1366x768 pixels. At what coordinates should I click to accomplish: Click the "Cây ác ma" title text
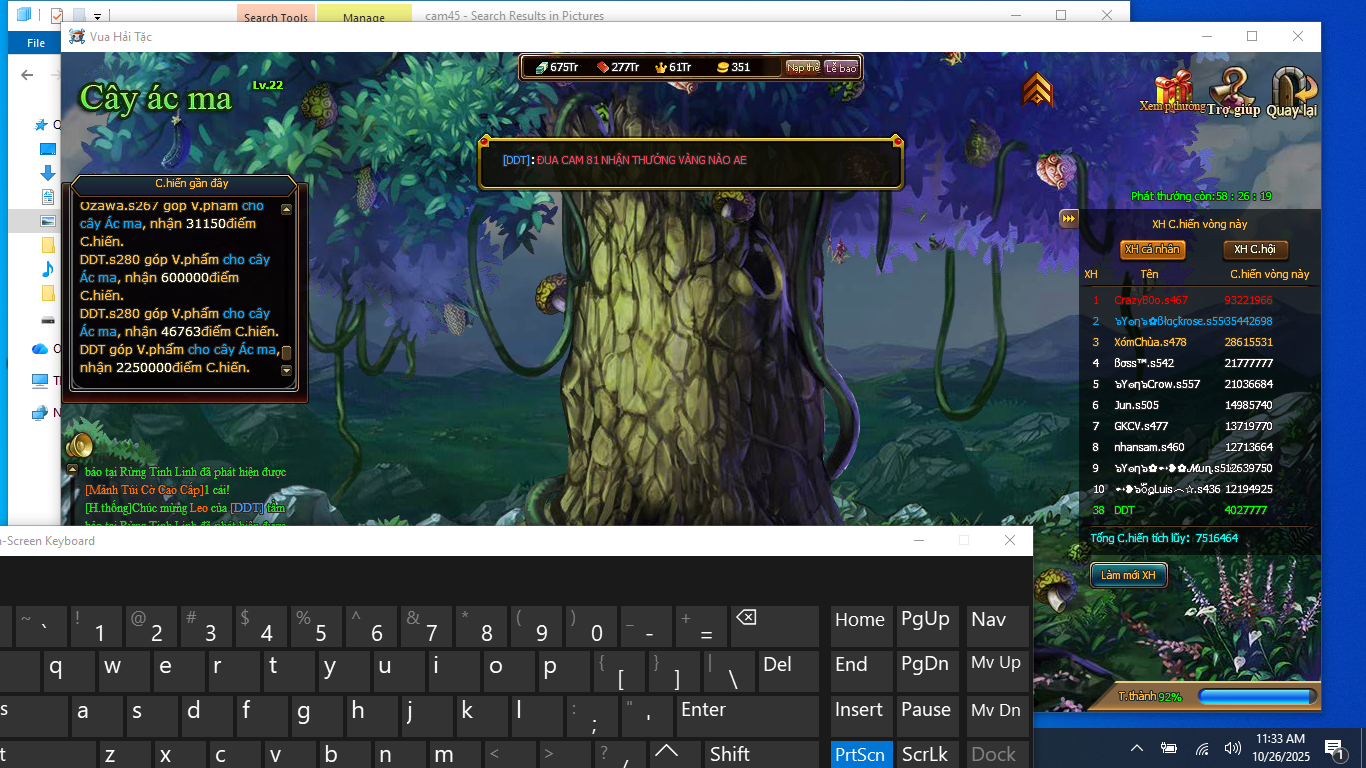click(x=156, y=98)
